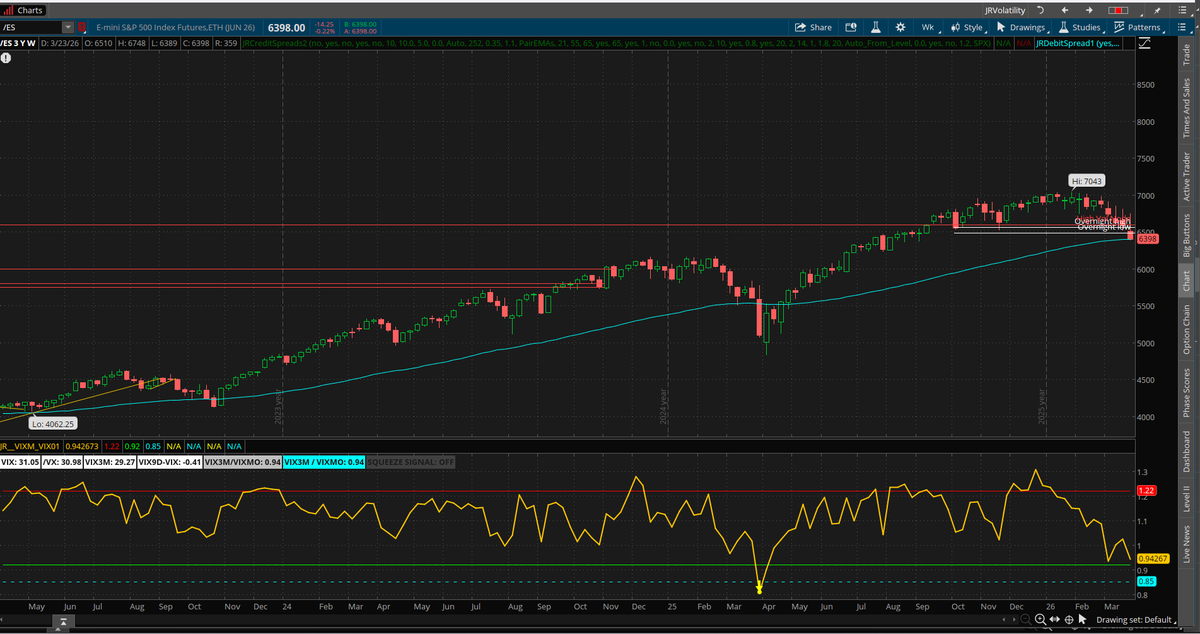Image resolution: width=1200 pixels, height=634 pixels.
Task: Click the exclamation alert icon on chart
Action: 6,58
